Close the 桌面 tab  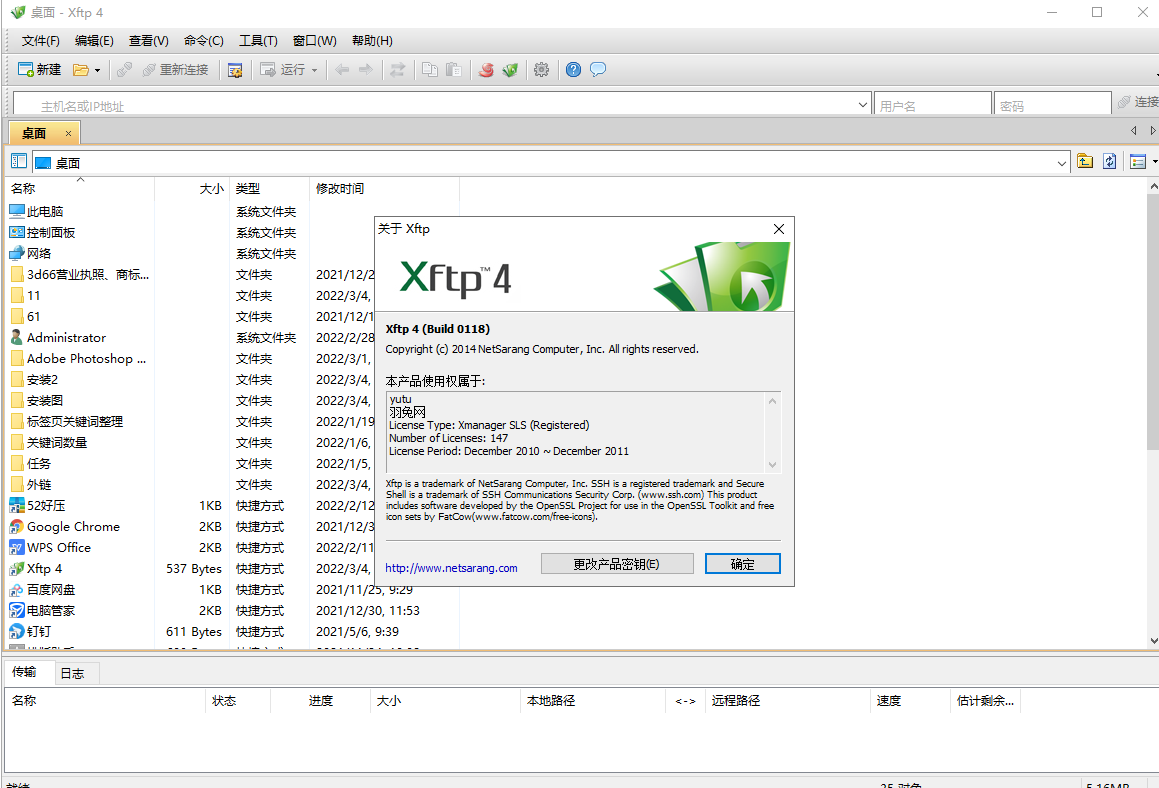coord(68,133)
